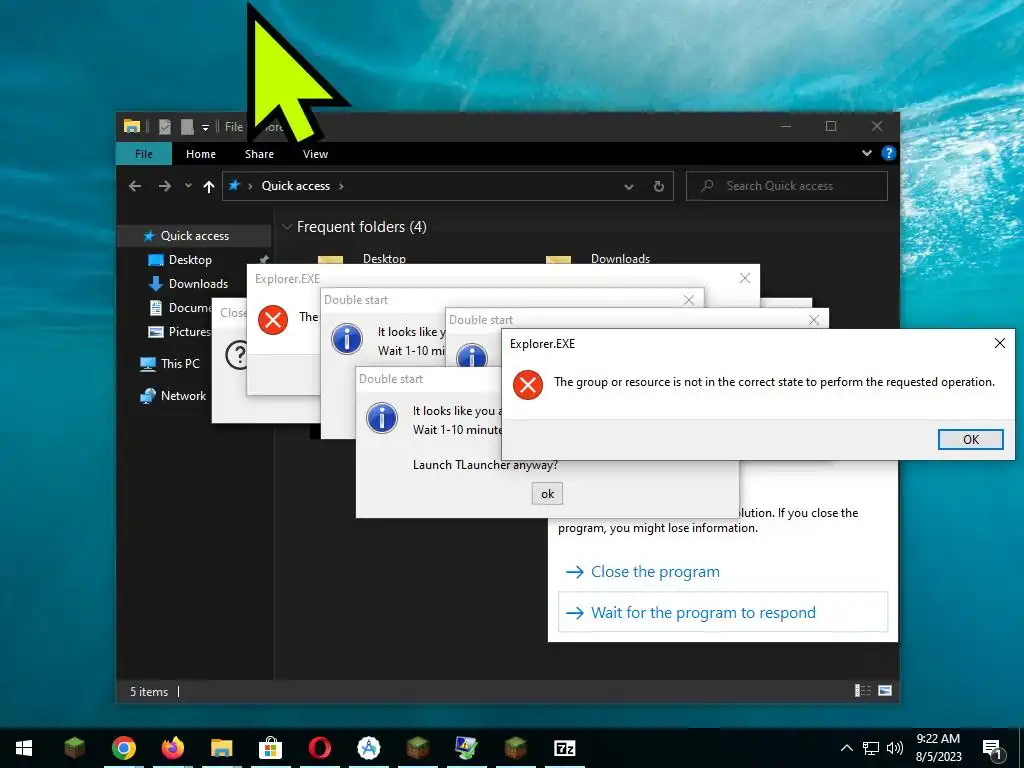Open the Recent locations dropdown arrow

(x=188, y=186)
